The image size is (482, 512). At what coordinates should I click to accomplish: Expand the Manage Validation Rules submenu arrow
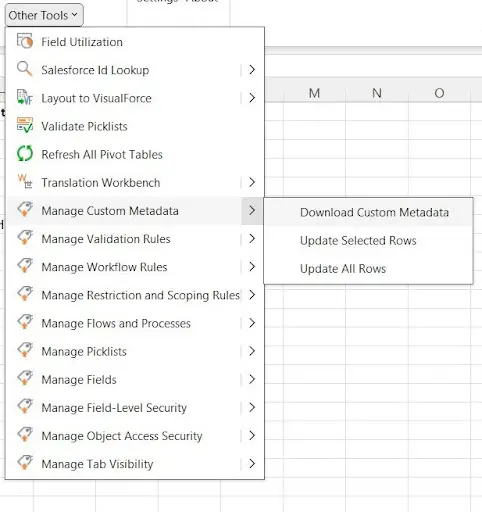click(x=252, y=238)
